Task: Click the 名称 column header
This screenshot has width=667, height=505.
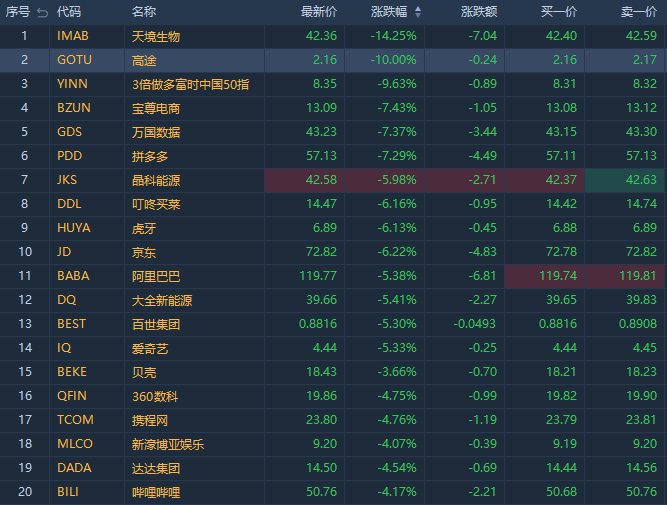Action: [x=144, y=12]
